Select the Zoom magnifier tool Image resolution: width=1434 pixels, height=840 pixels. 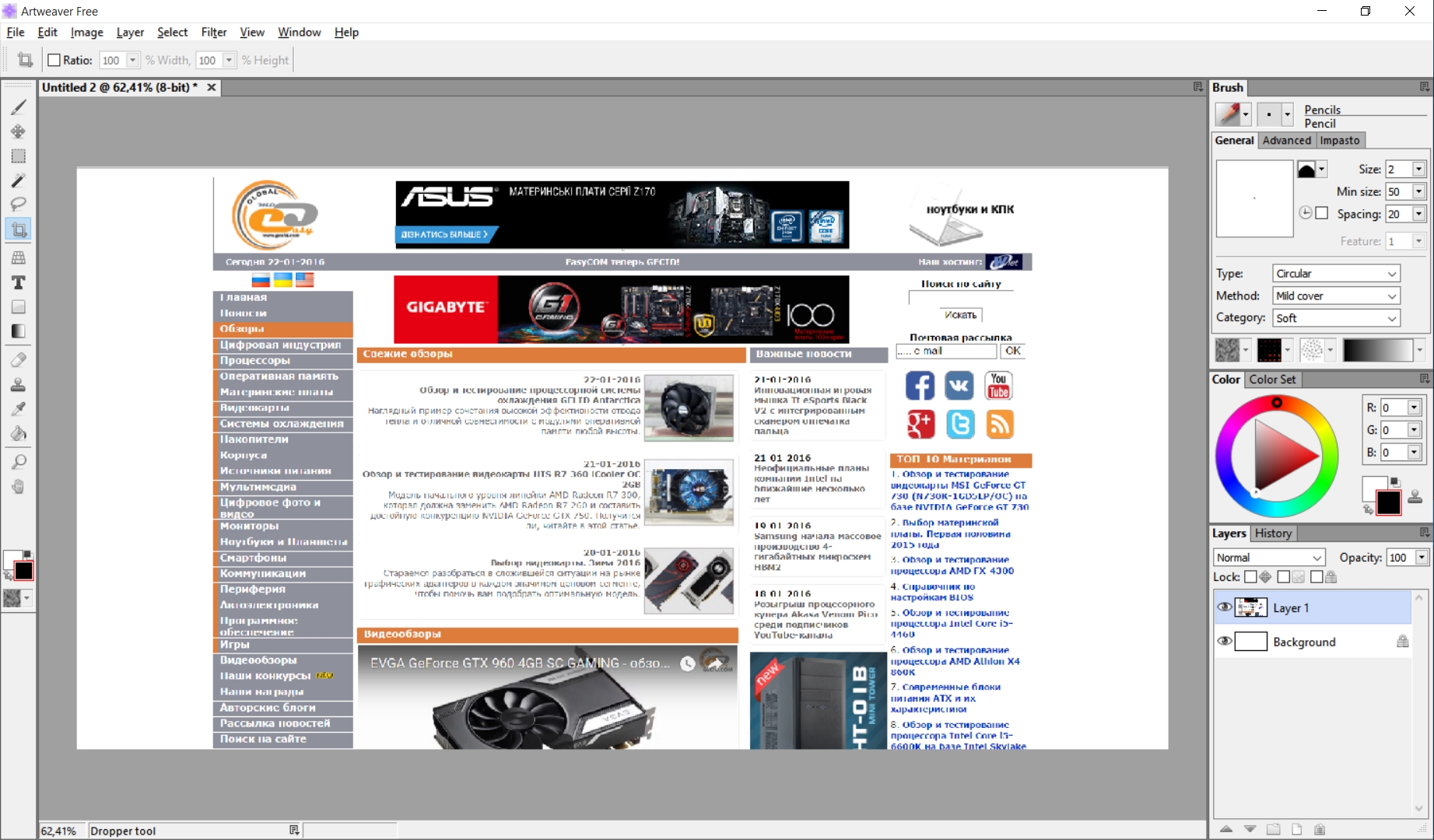click(18, 461)
